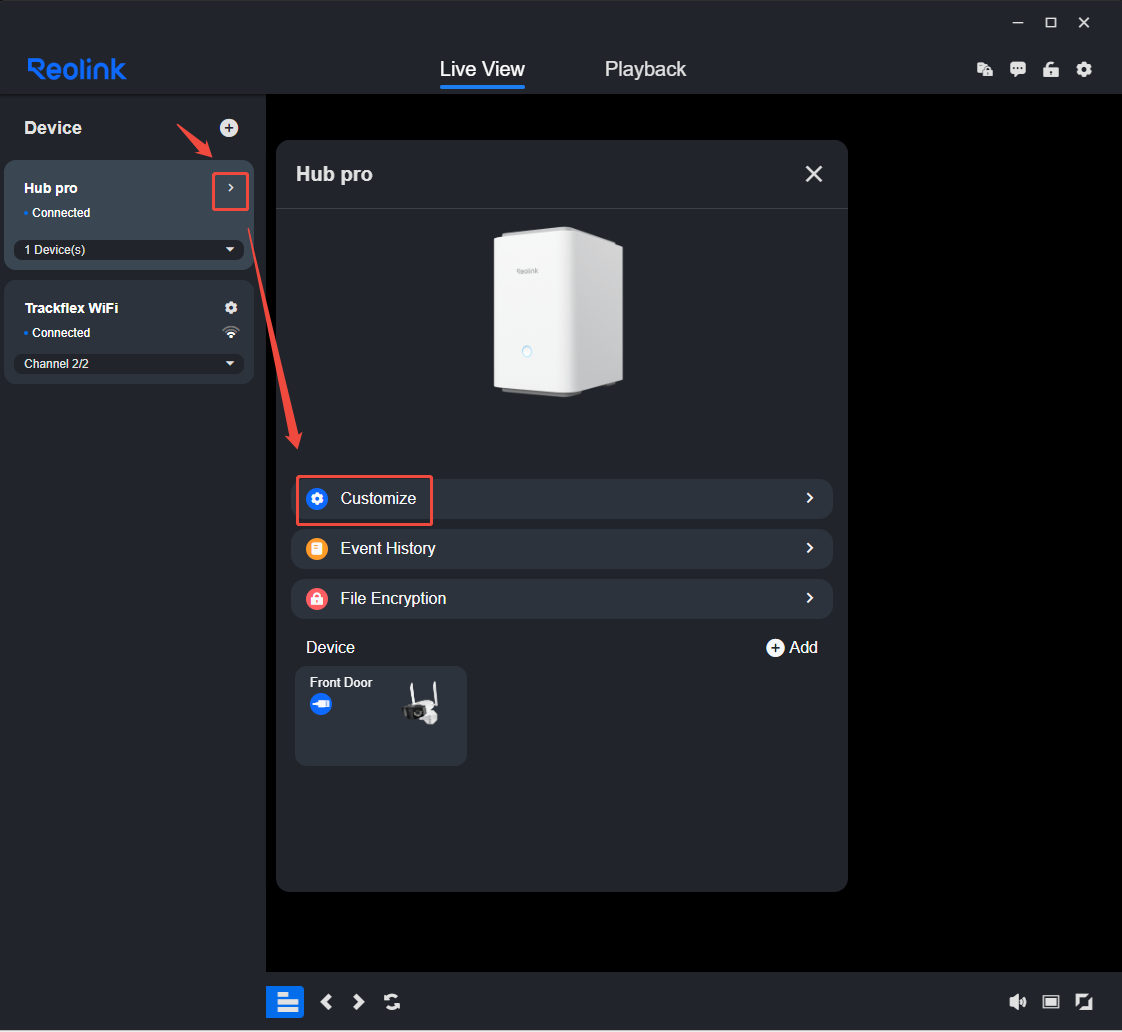Enter fullscreen with the expand icon
Viewport: 1122px width, 1032px height.
(x=1084, y=1002)
